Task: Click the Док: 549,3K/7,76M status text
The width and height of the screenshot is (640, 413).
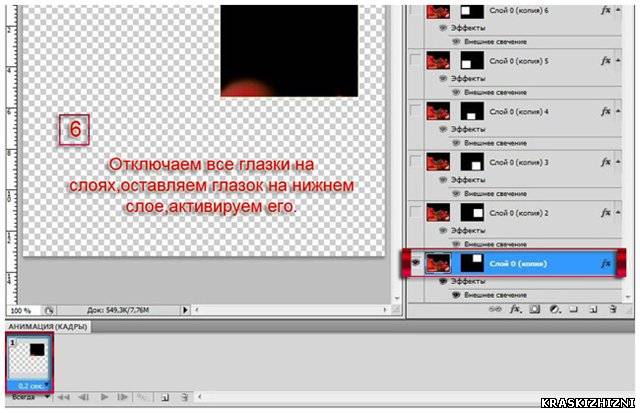Action: click(118, 310)
